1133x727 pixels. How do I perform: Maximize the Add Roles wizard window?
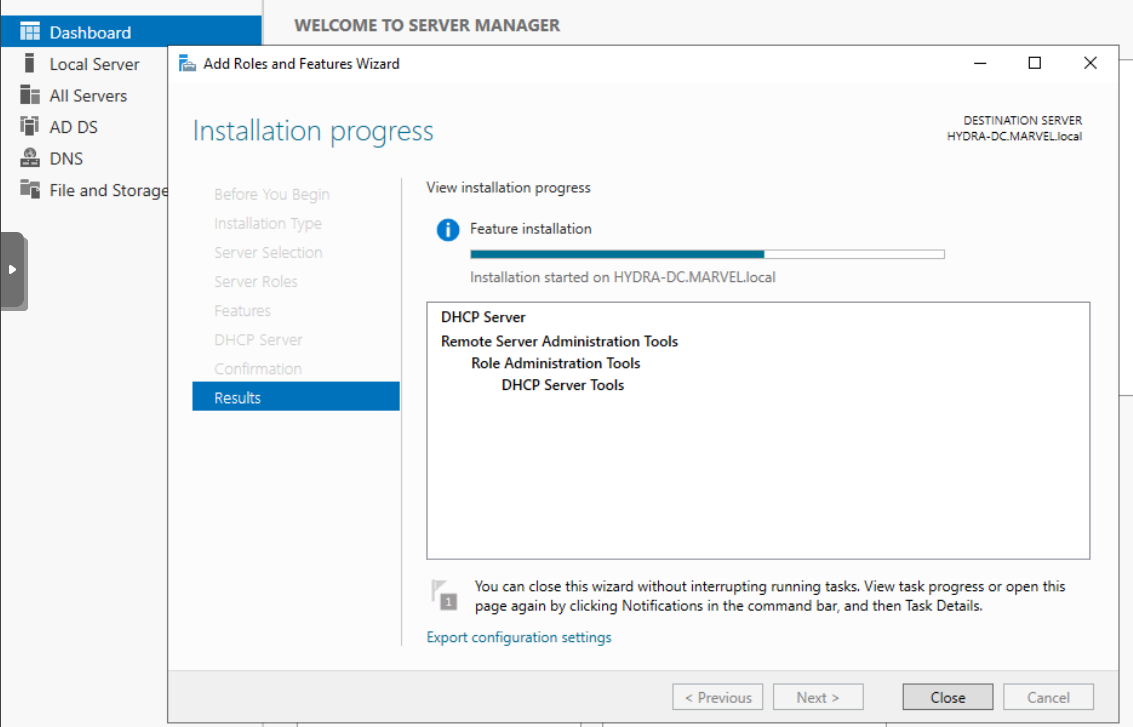(1035, 63)
